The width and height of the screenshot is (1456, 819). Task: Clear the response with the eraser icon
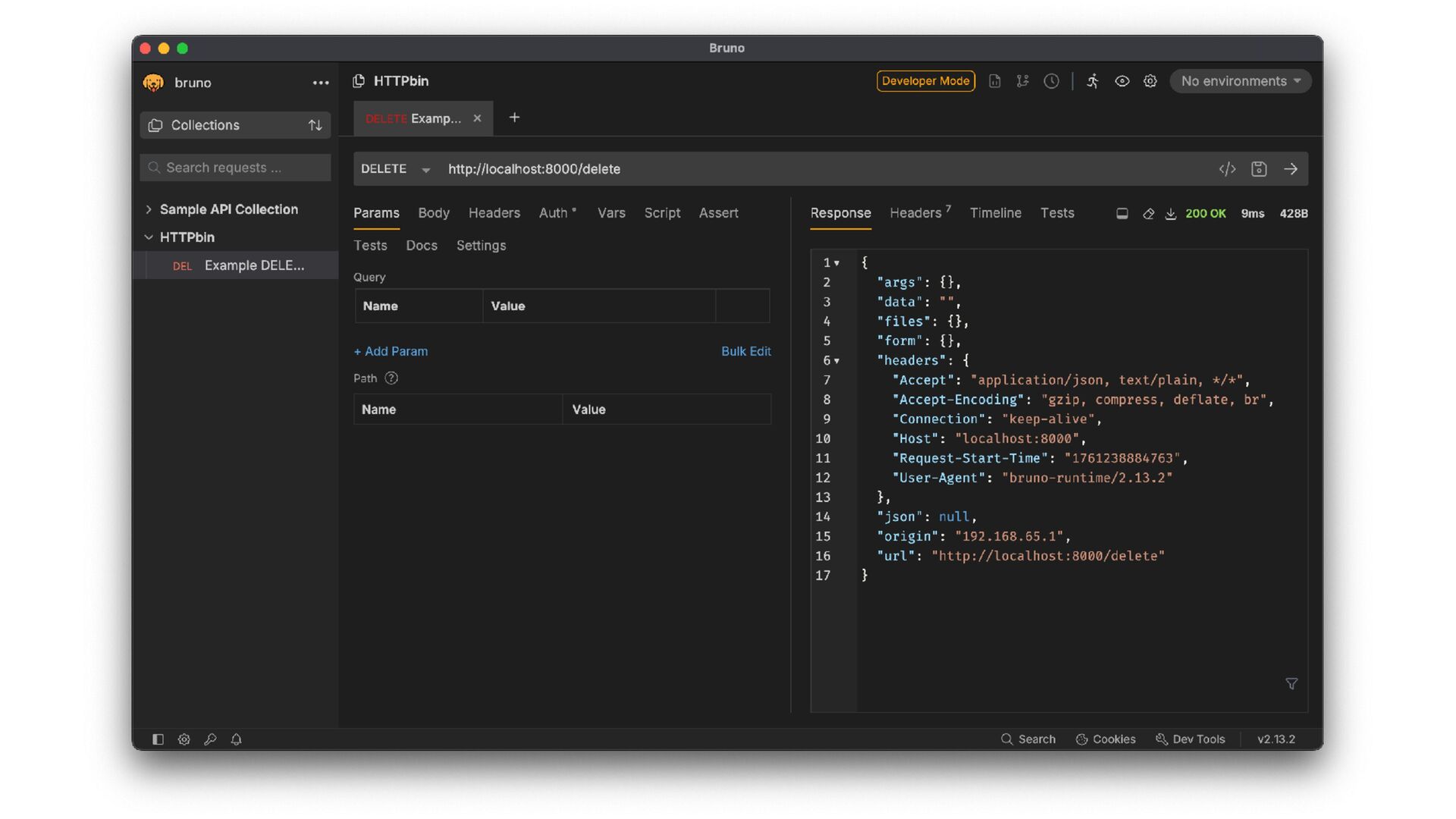point(1148,214)
